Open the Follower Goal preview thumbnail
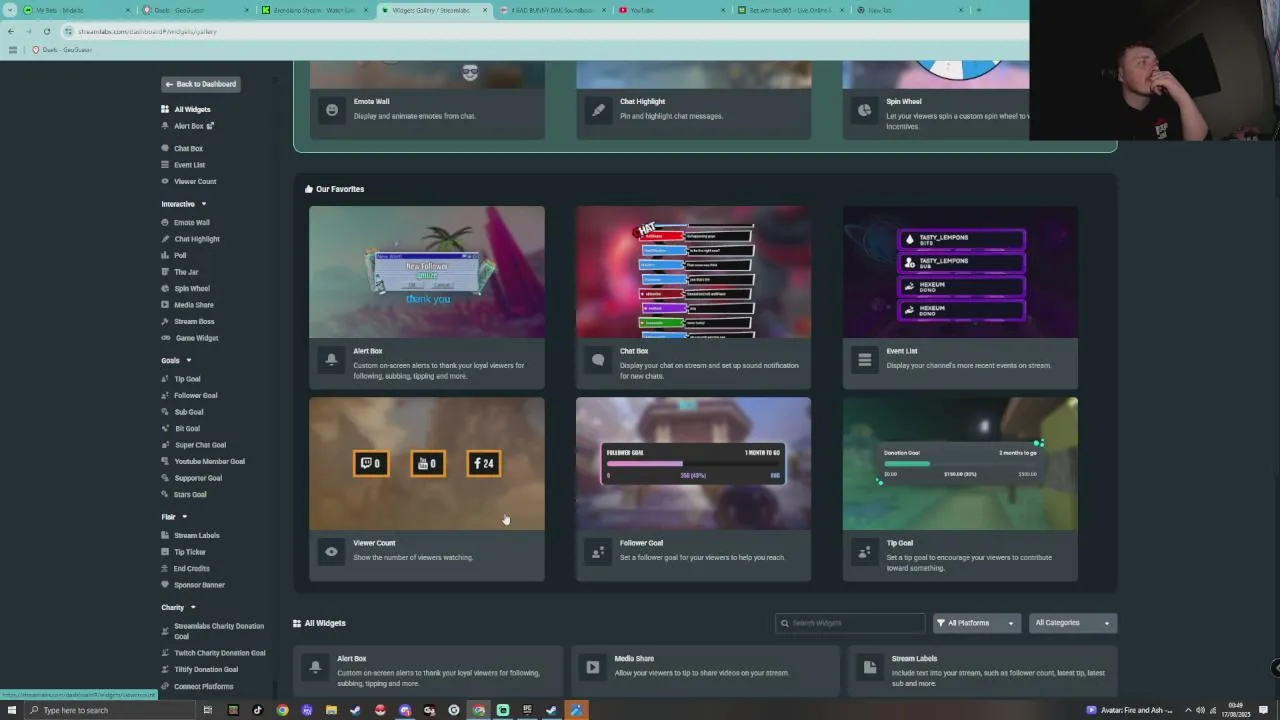This screenshot has height=720, width=1280. [693, 464]
